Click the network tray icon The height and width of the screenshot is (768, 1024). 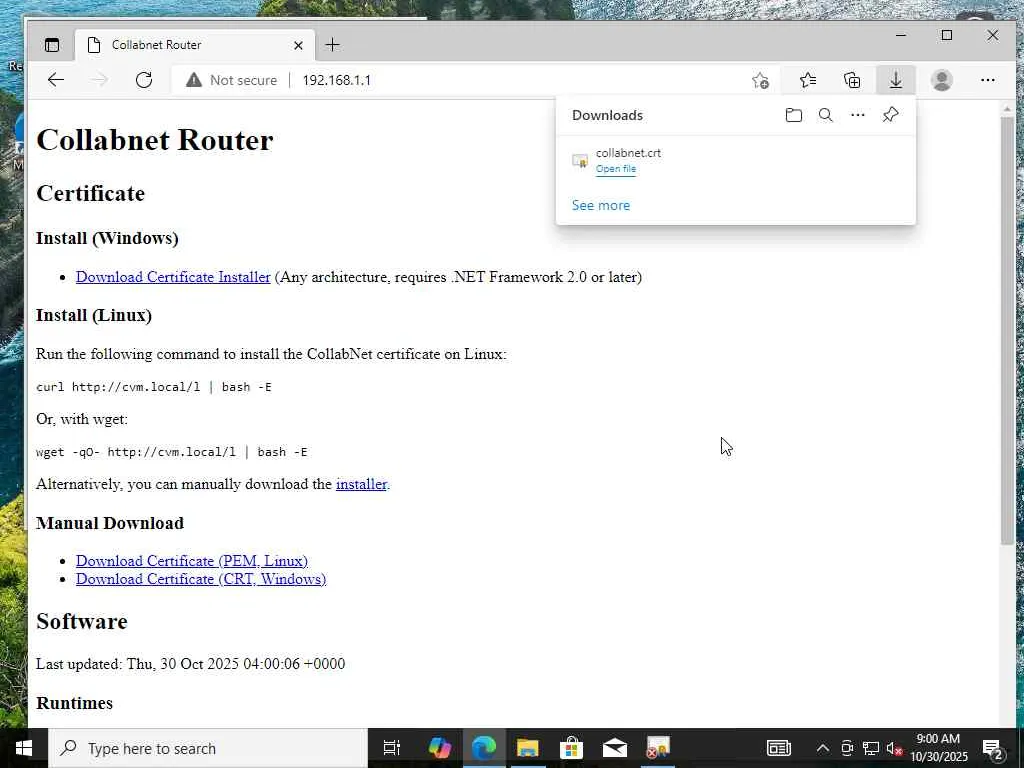[x=871, y=748]
